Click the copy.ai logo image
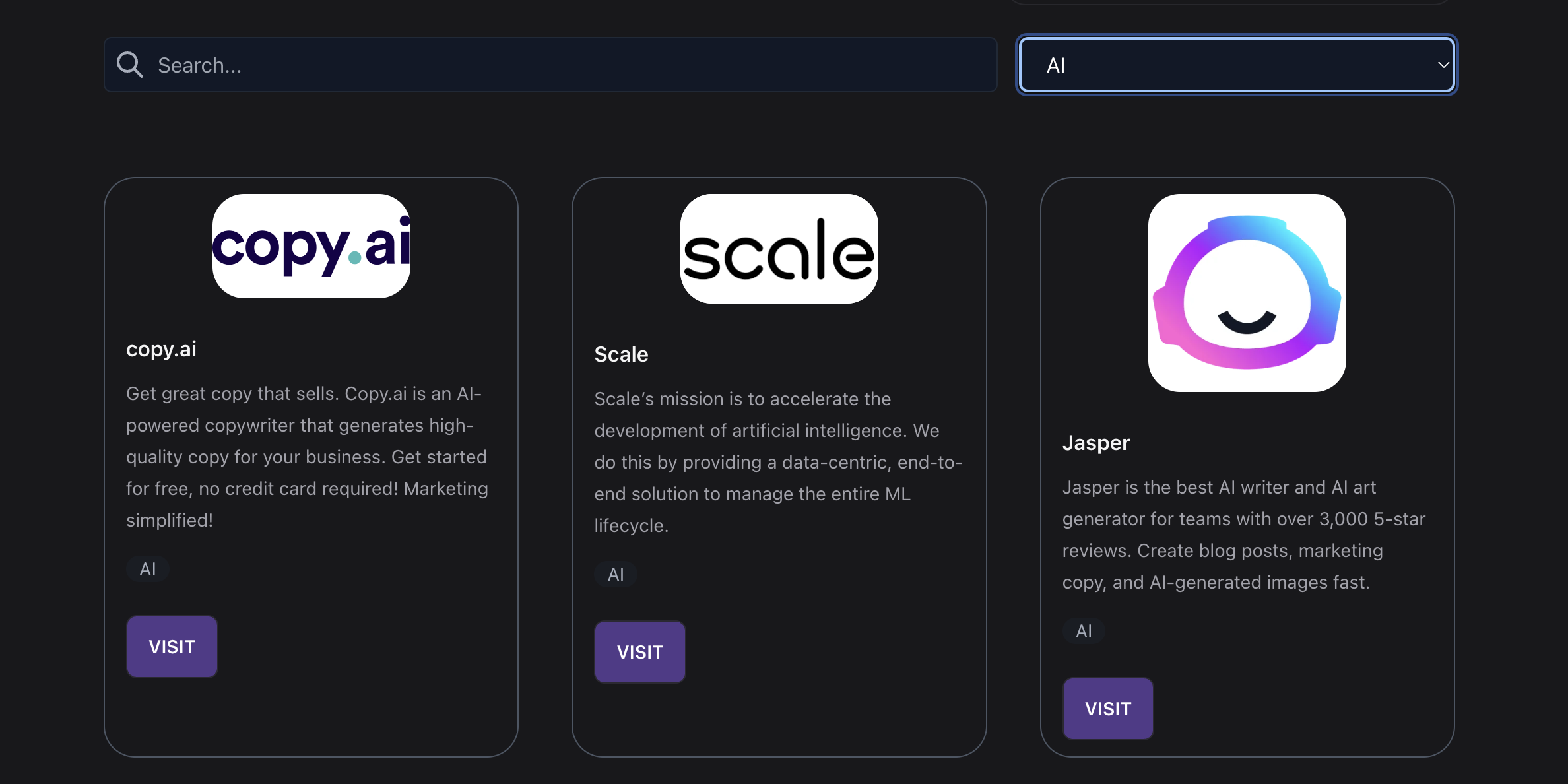 pos(311,246)
